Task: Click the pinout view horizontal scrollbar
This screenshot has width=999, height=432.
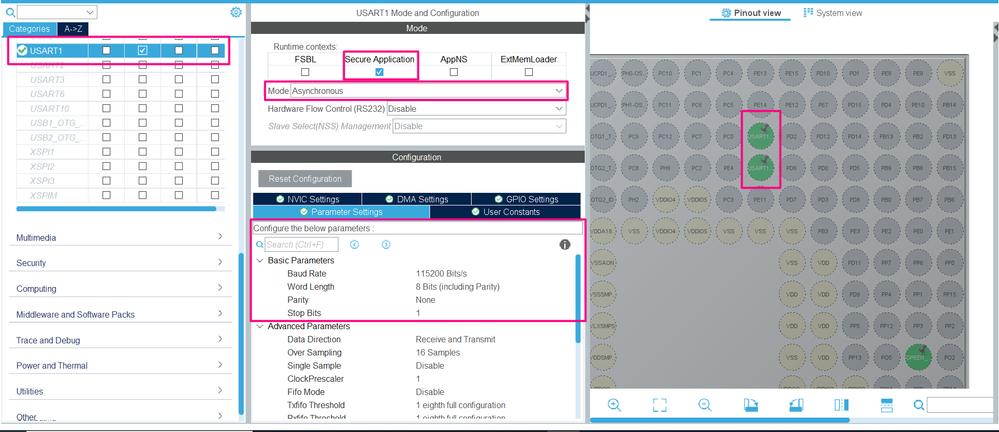Action: (720, 420)
